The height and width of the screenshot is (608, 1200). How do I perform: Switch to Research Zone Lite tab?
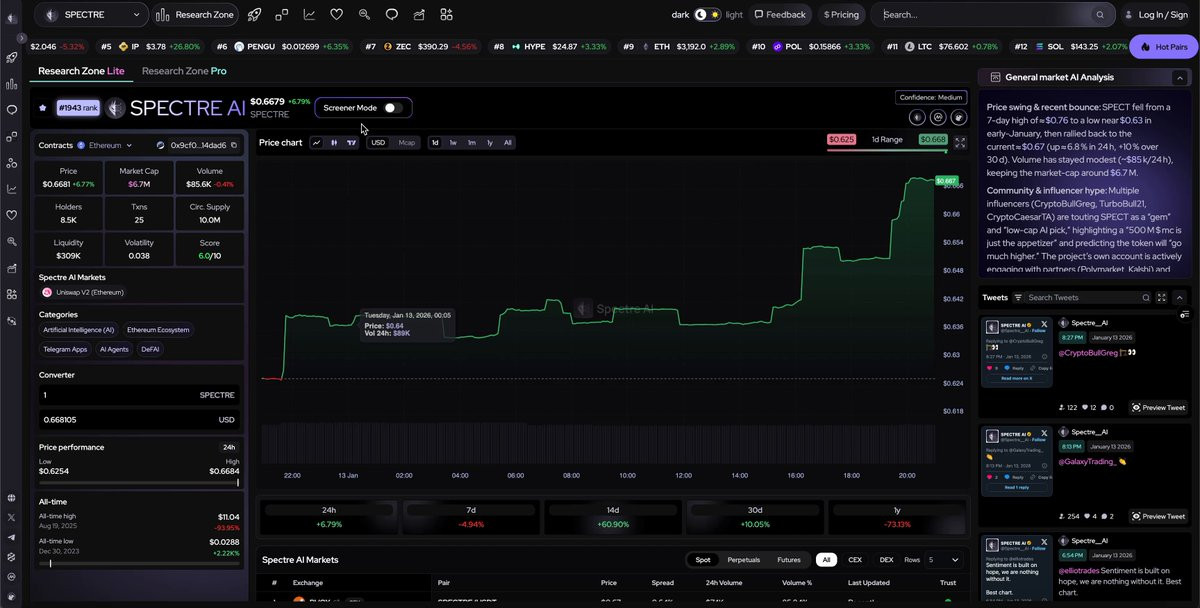[x=81, y=71]
